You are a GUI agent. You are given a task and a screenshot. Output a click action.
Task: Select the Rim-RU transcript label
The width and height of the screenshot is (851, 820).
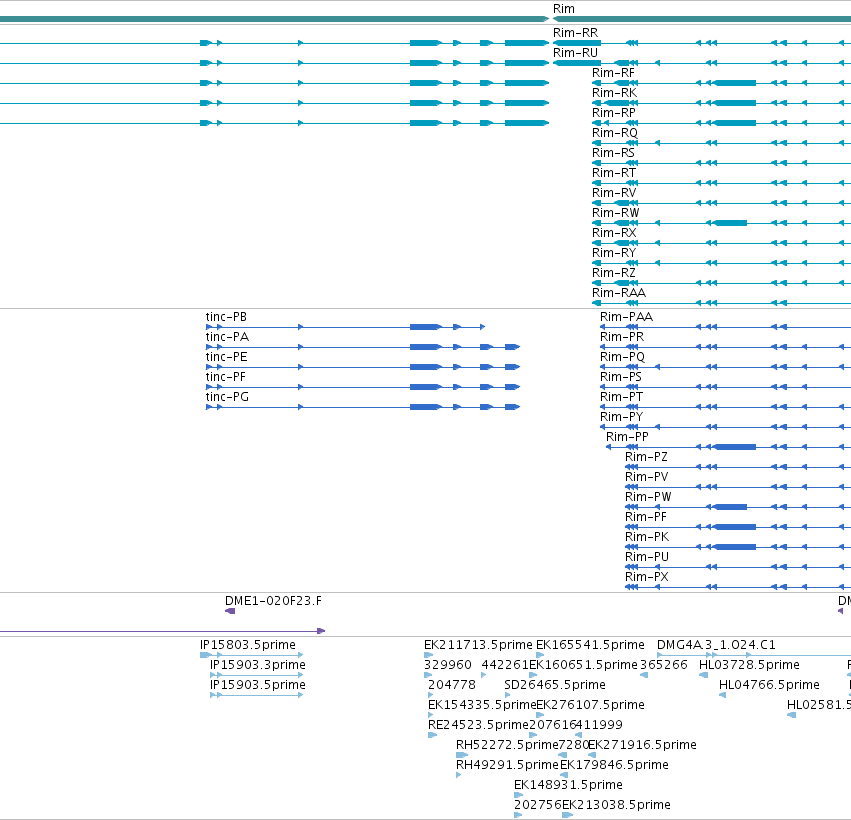click(x=575, y=53)
